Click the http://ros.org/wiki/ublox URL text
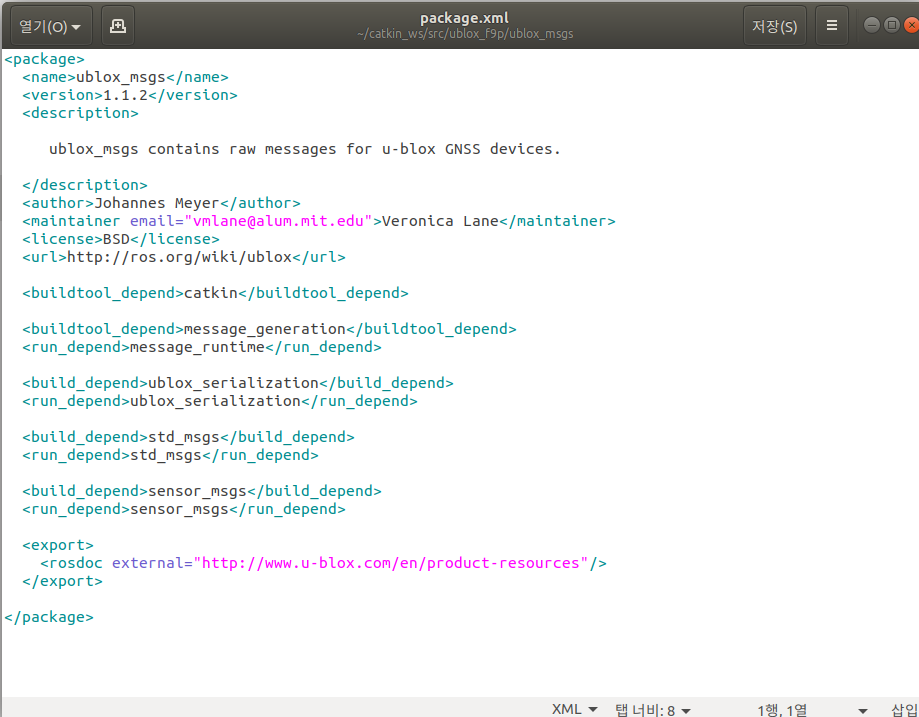The height and width of the screenshot is (717, 919). pyautogui.click(x=179, y=257)
